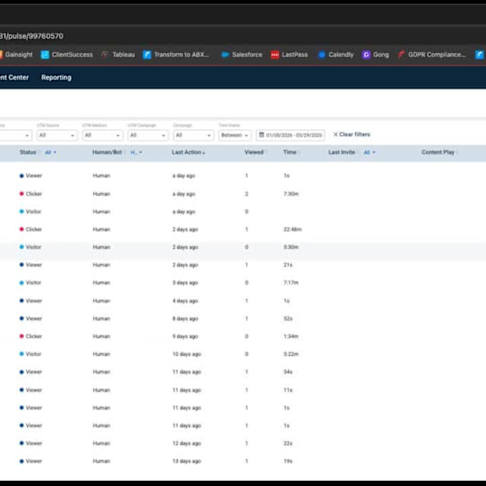Open the Tableau bookmark

tap(118, 55)
